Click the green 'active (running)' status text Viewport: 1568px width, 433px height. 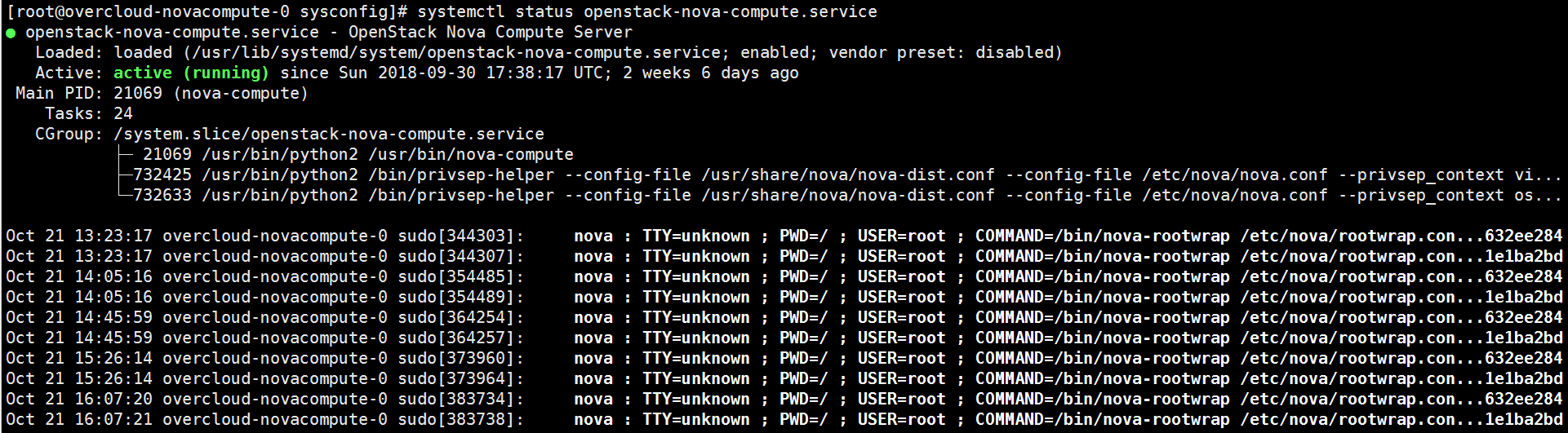191,73
